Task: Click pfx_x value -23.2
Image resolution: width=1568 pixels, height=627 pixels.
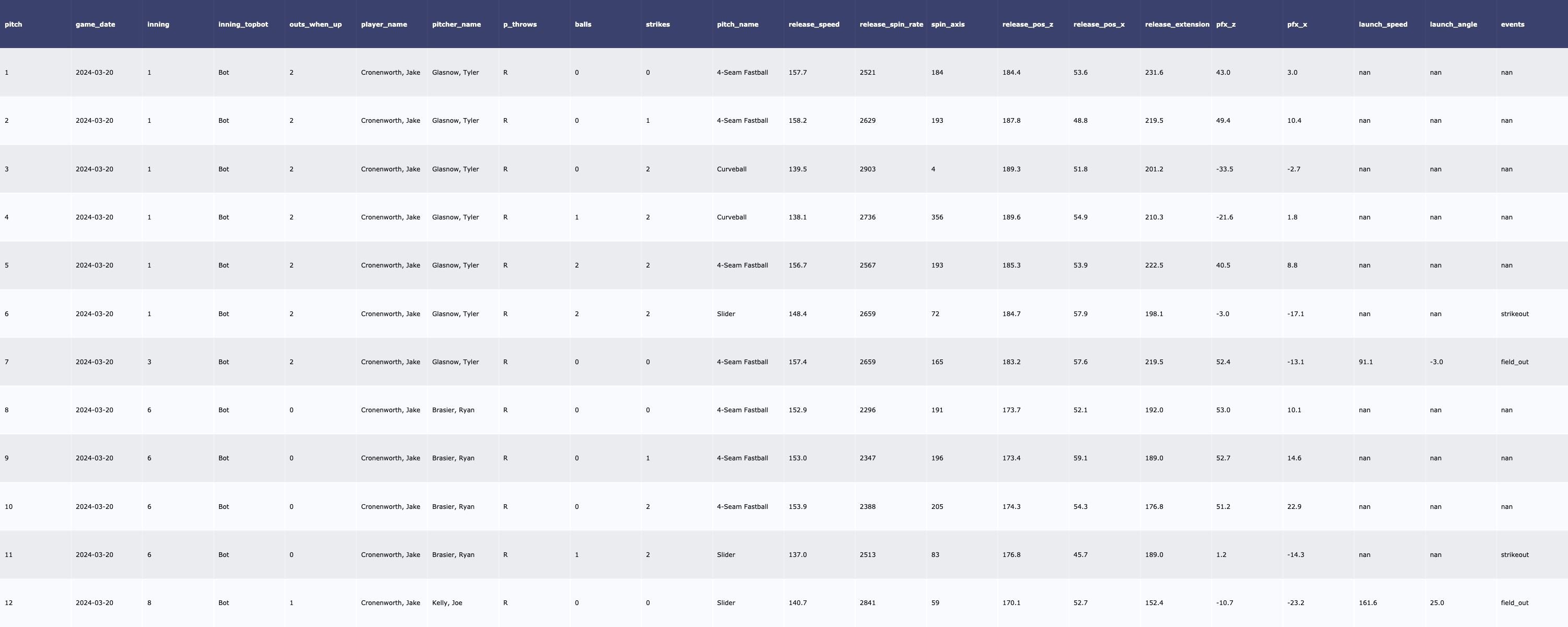Action: click(1295, 602)
